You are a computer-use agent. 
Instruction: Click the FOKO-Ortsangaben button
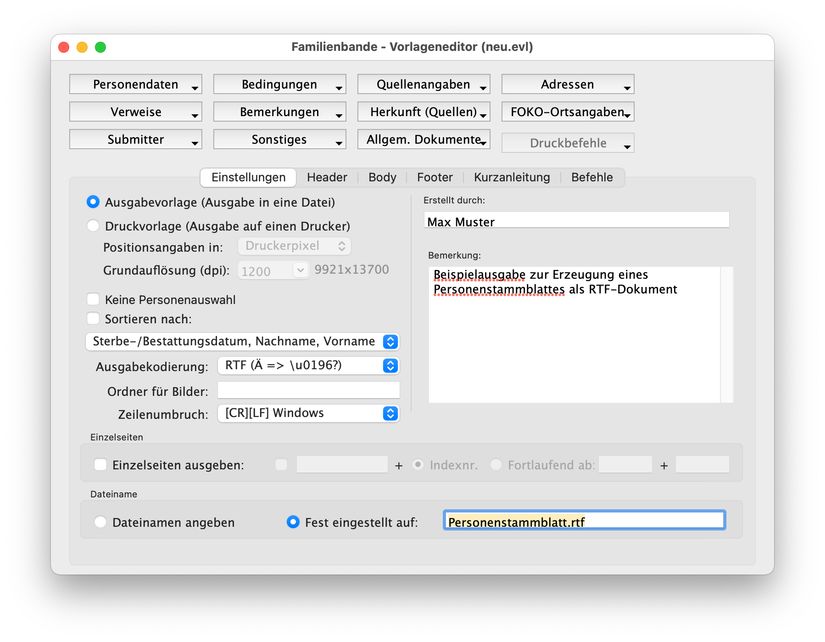(567, 112)
